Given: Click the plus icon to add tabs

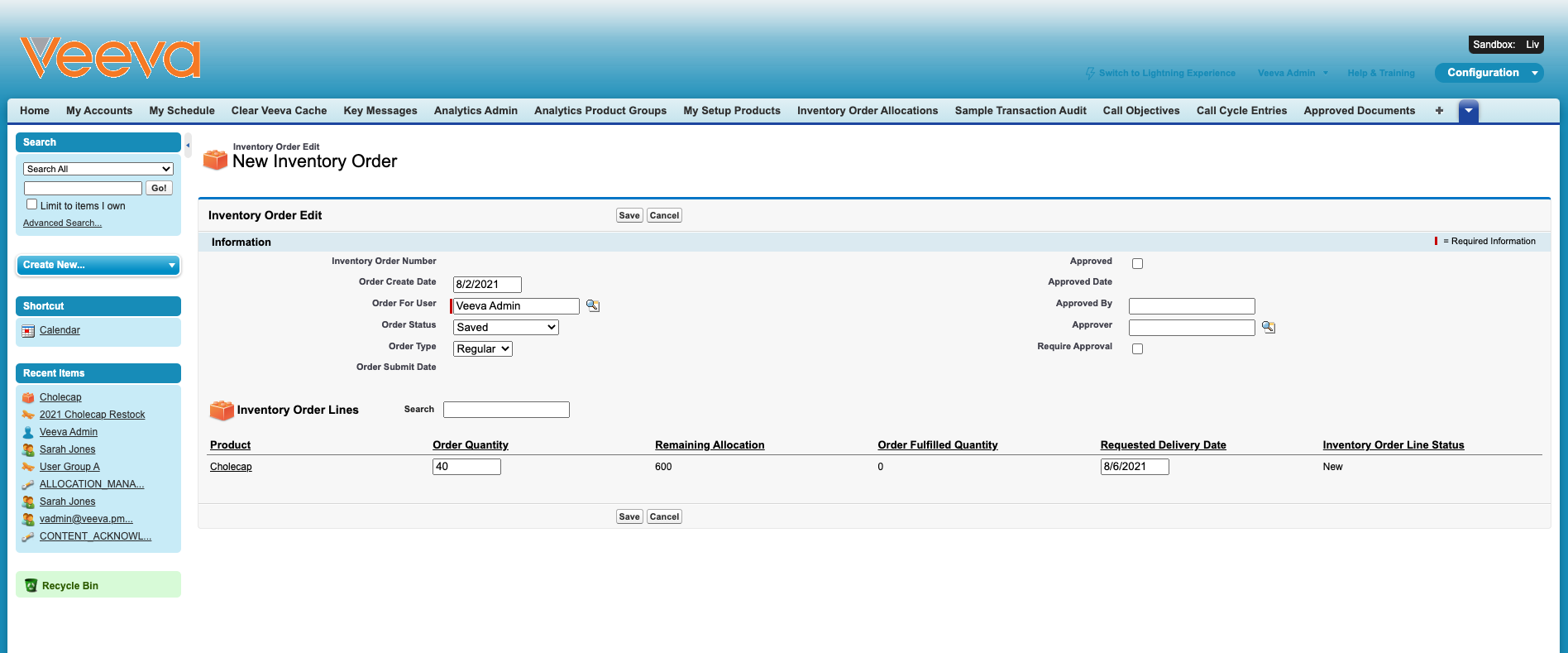Looking at the screenshot, I should [1439, 111].
